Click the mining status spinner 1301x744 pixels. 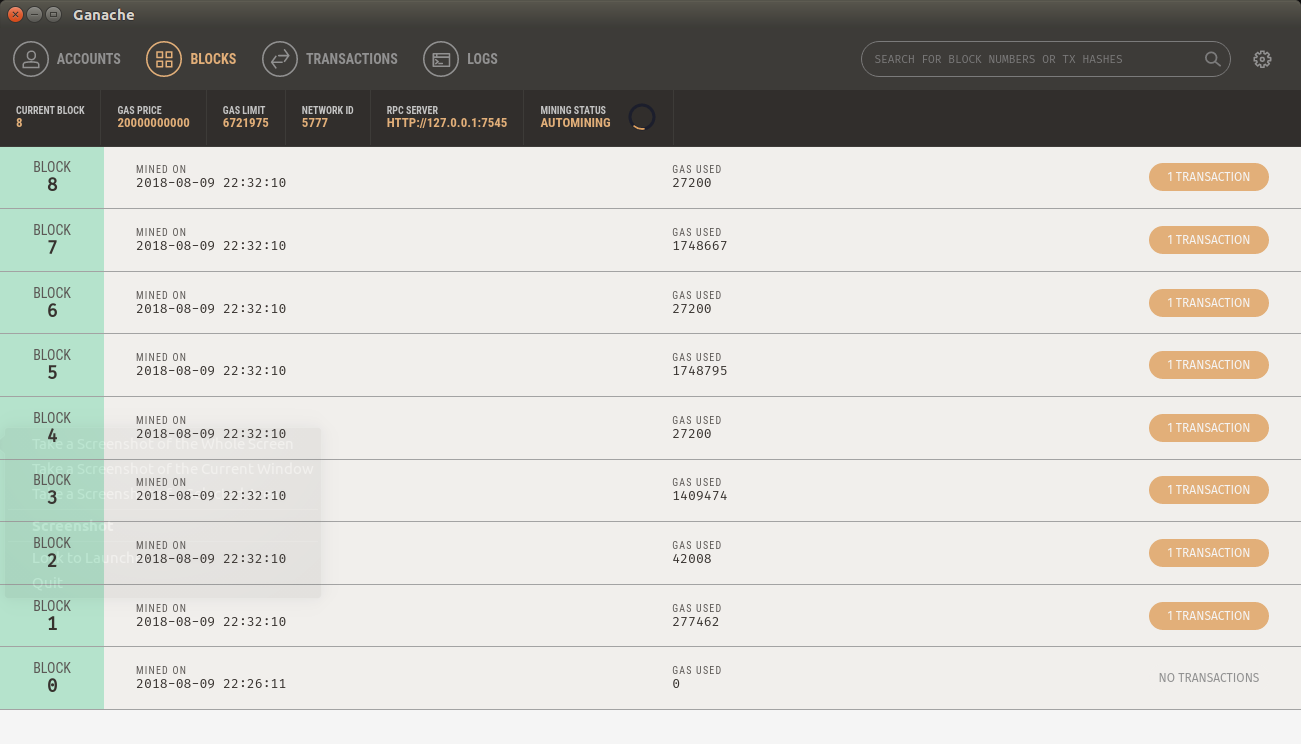tap(642, 117)
